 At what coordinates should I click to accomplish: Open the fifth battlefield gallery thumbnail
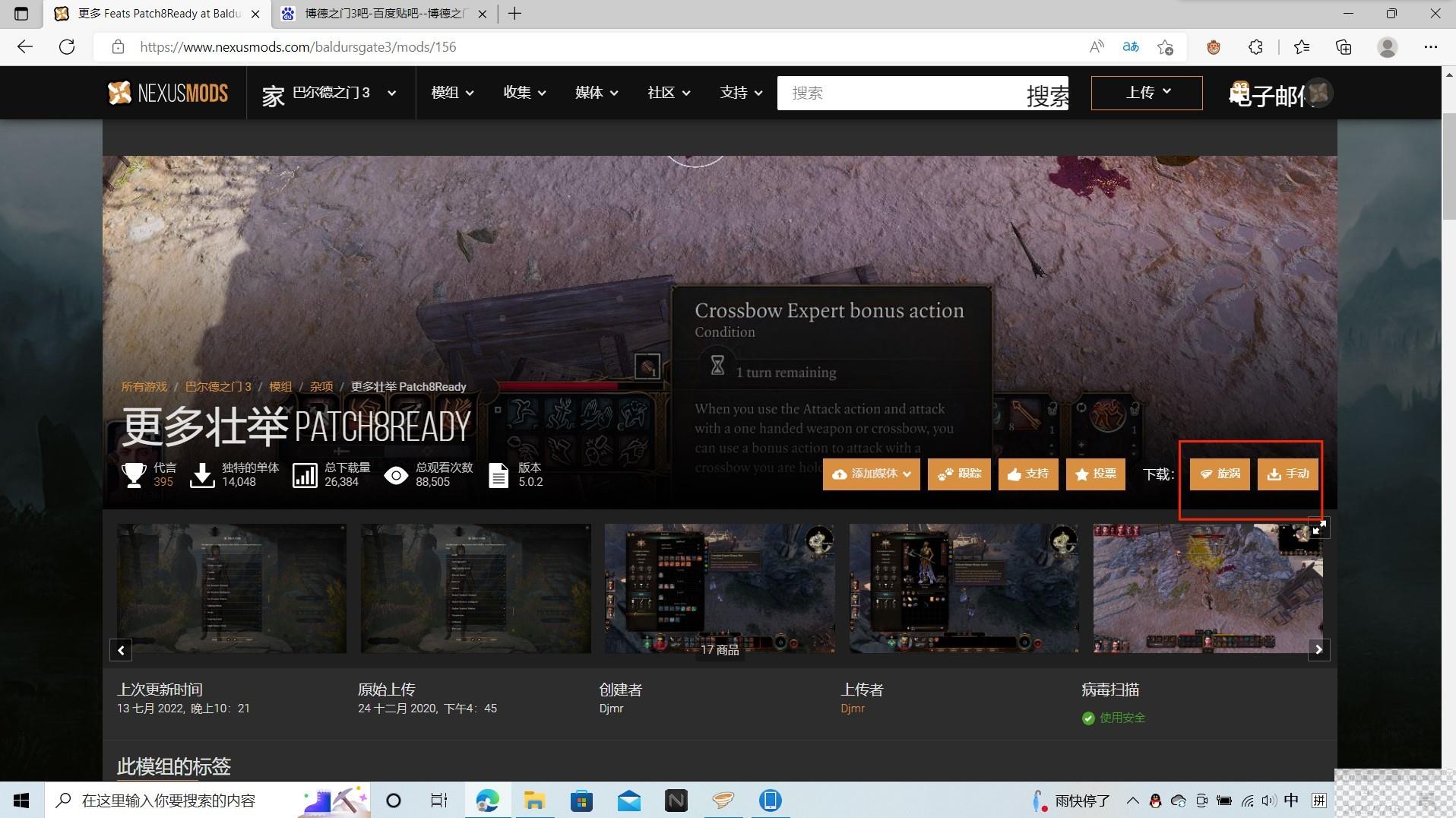[1208, 588]
